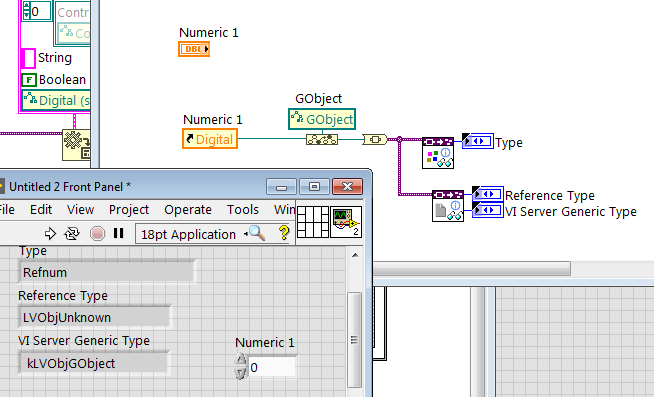The width and height of the screenshot is (654, 397).
Task: Open the Operate menu
Action: [x=188, y=209]
